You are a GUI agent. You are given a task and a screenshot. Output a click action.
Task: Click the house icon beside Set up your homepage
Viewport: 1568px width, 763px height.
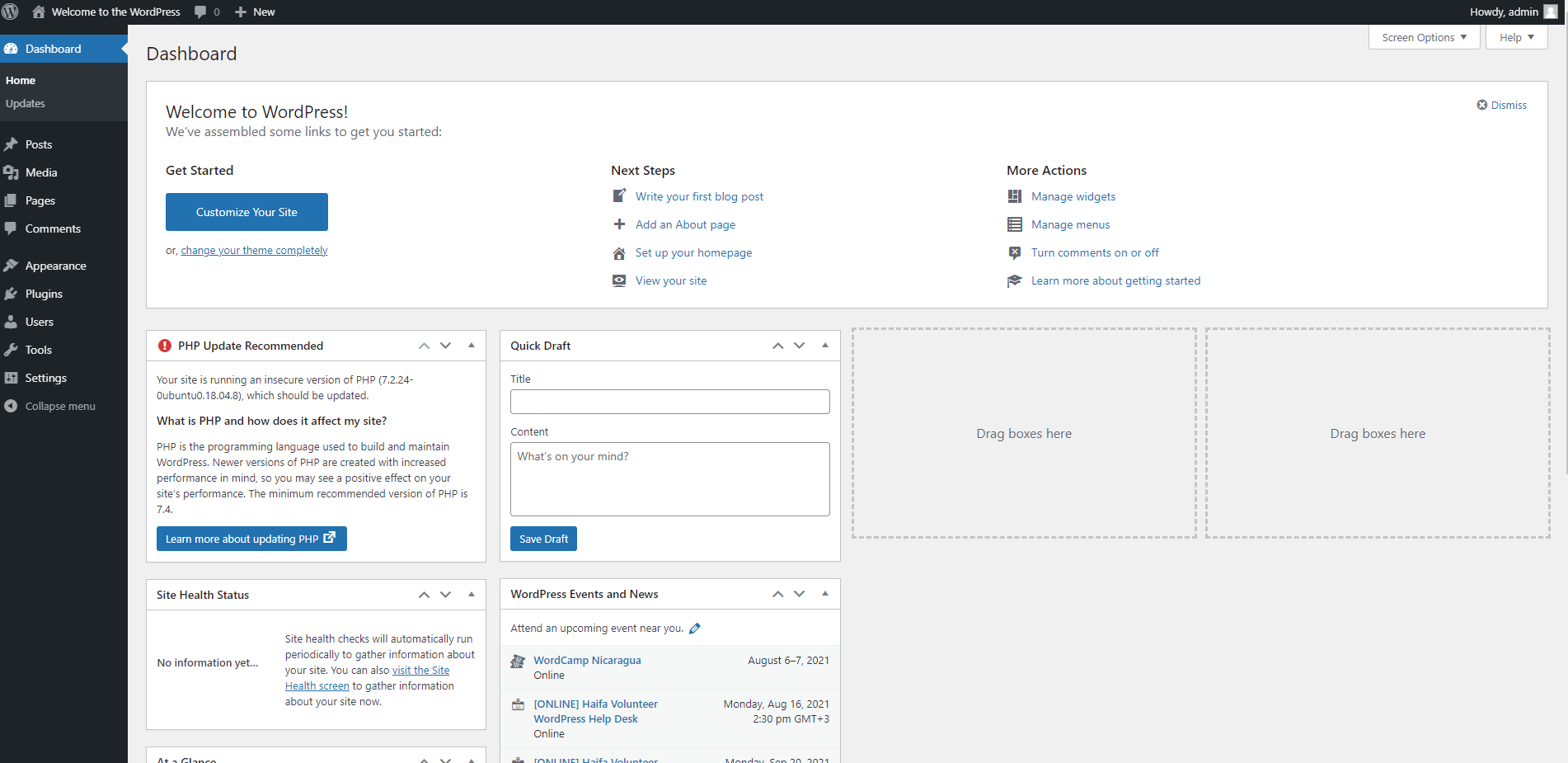[x=619, y=252]
